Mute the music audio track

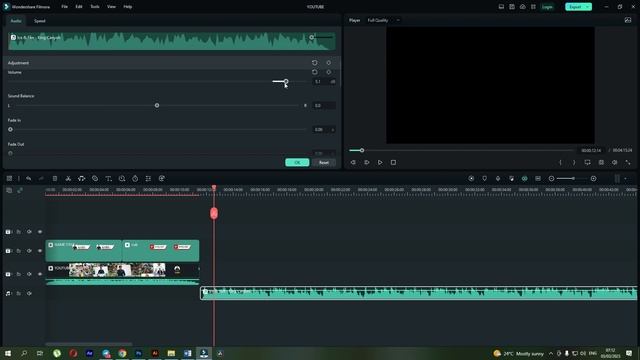pyautogui.click(x=29, y=293)
